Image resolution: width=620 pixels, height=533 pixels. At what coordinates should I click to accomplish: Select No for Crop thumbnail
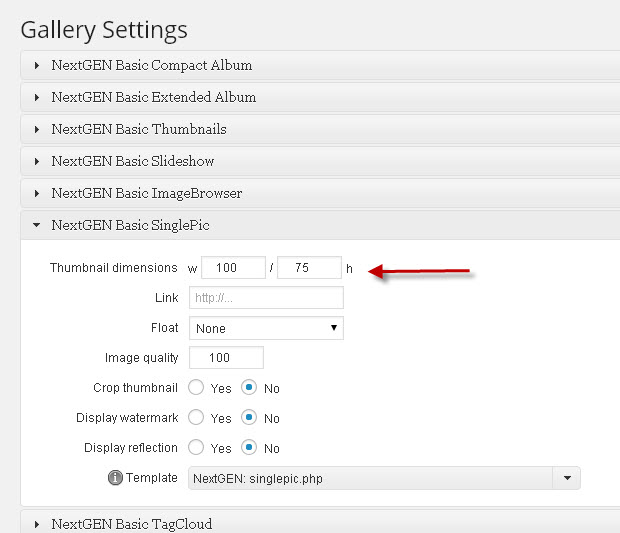(x=249, y=387)
